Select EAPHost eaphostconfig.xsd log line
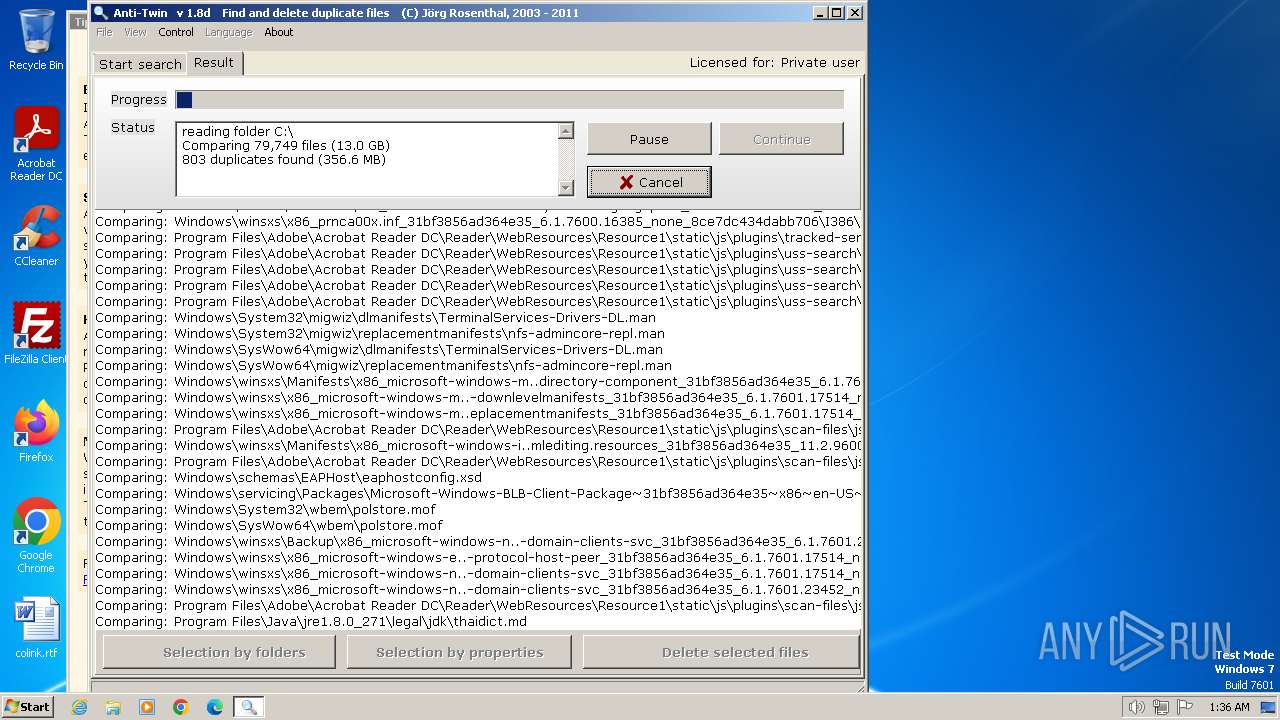This screenshot has height=720, width=1280. (x=288, y=478)
